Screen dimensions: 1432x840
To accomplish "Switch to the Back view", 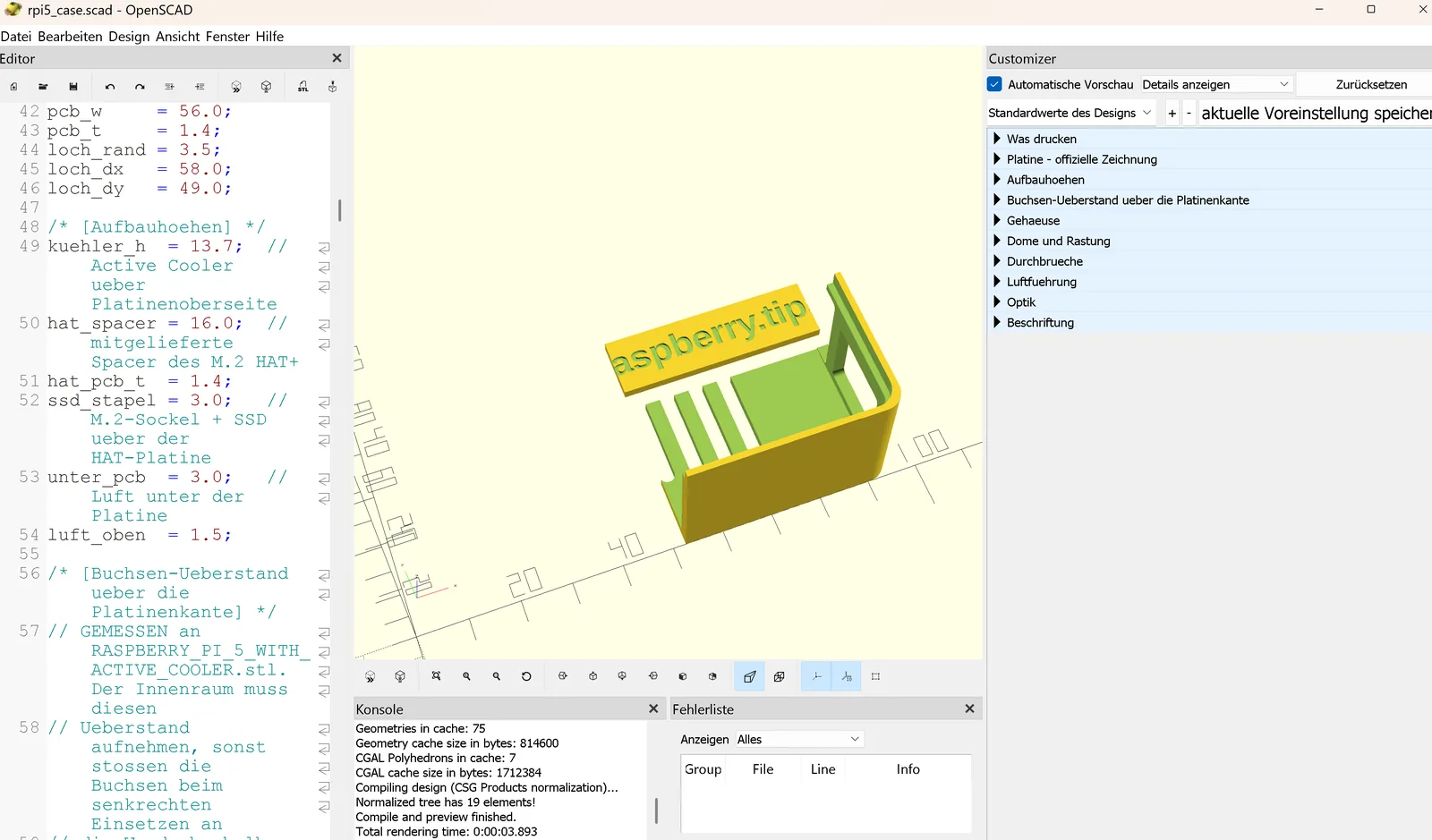I will tap(712, 676).
